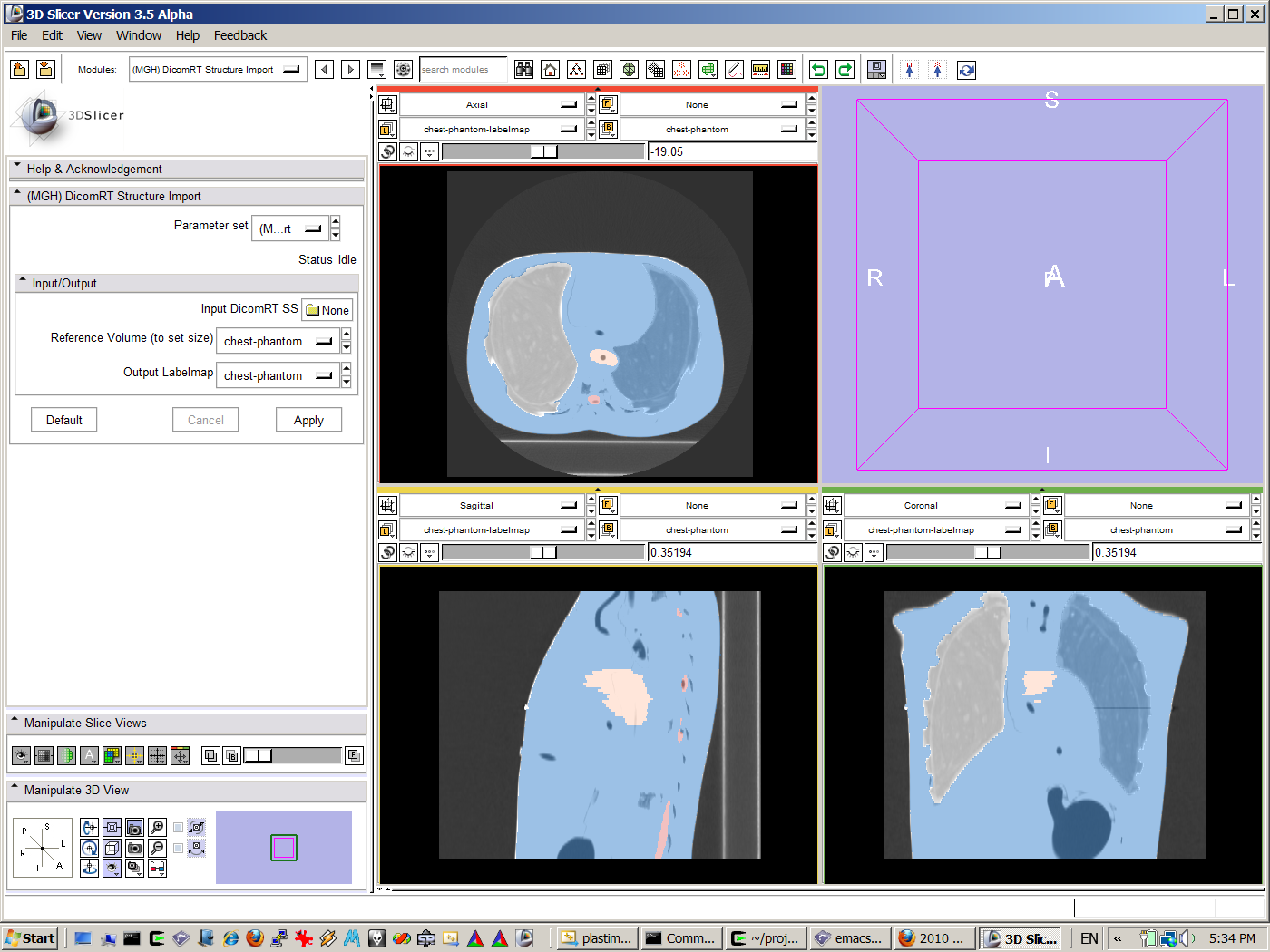This screenshot has height=952, width=1270.
Task: Open the Feedback menu
Action: point(239,35)
